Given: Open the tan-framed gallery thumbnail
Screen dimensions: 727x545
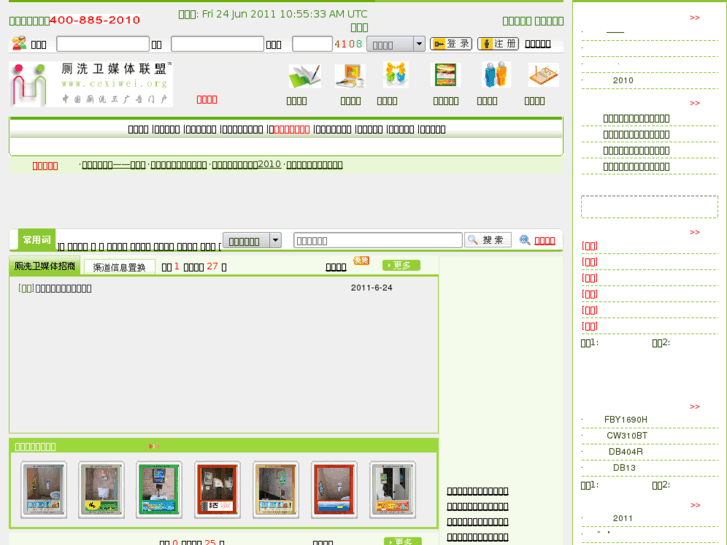Looking at the screenshot, I should point(276,490).
